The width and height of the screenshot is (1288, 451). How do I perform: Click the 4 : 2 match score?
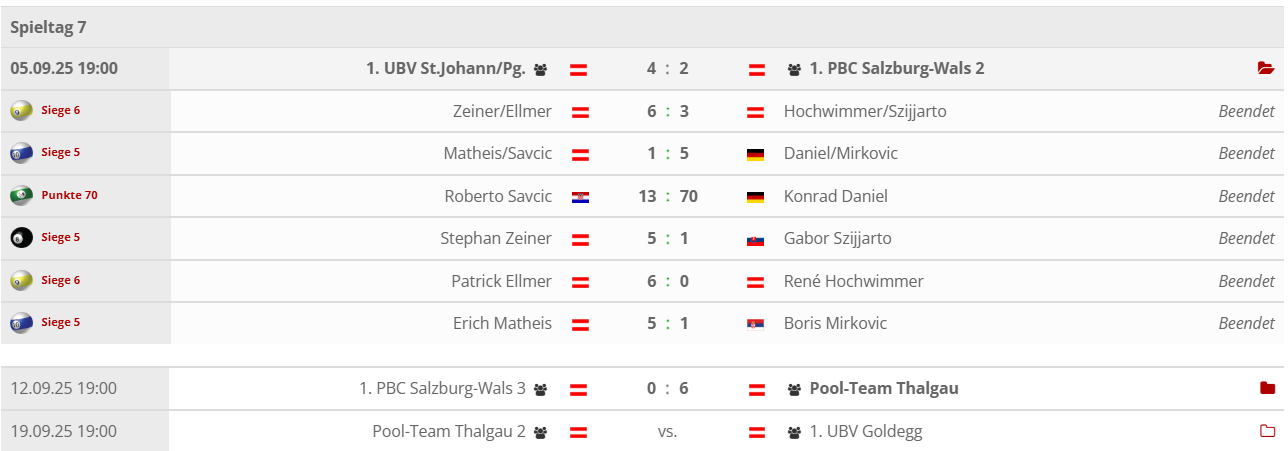click(x=667, y=69)
